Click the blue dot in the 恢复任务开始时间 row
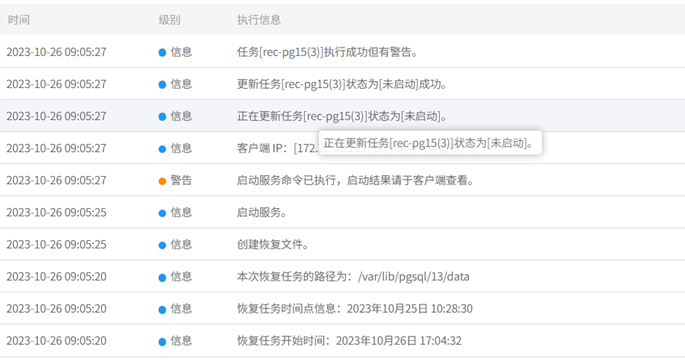The width and height of the screenshot is (685, 361). pos(162,341)
